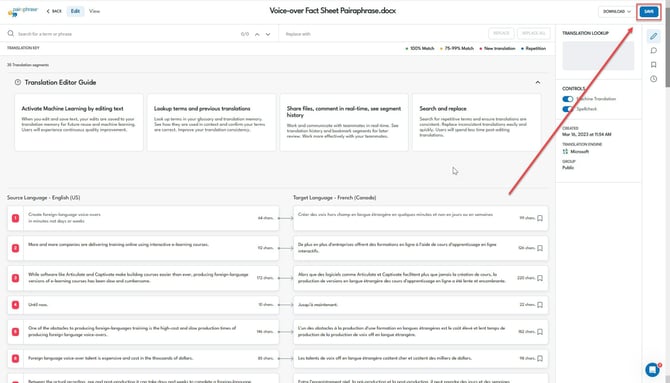Image resolution: width=670 pixels, height=383 pixels.
Task: Open the bookmarks panel icon
Action: [x=653, y=65]
